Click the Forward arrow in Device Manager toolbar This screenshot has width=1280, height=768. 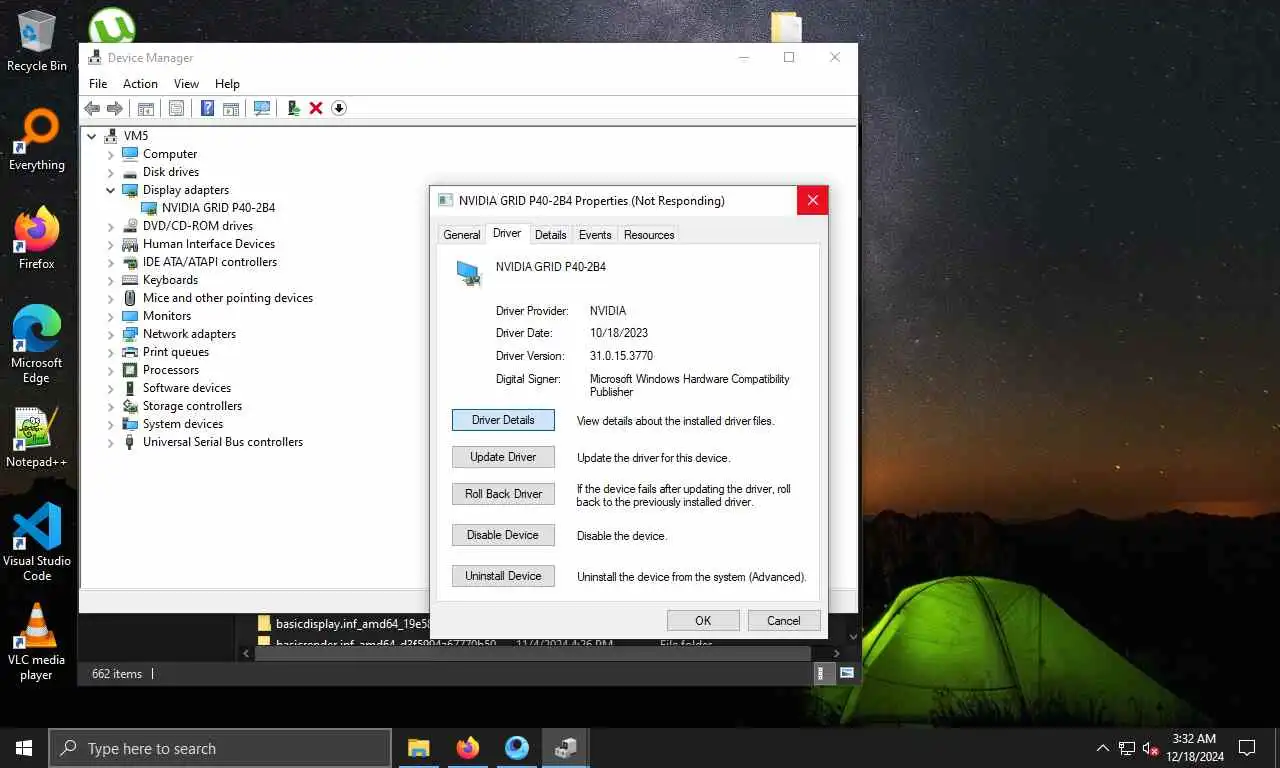point(115,108)
